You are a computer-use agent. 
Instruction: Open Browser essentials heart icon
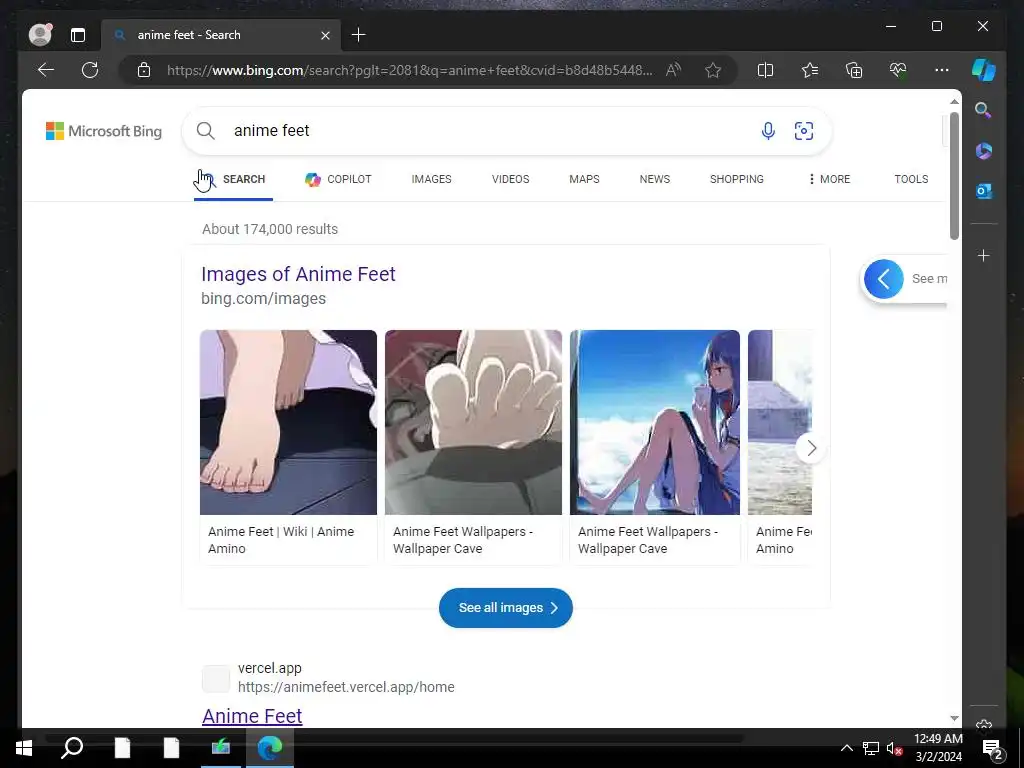click(x=898, y=70)
